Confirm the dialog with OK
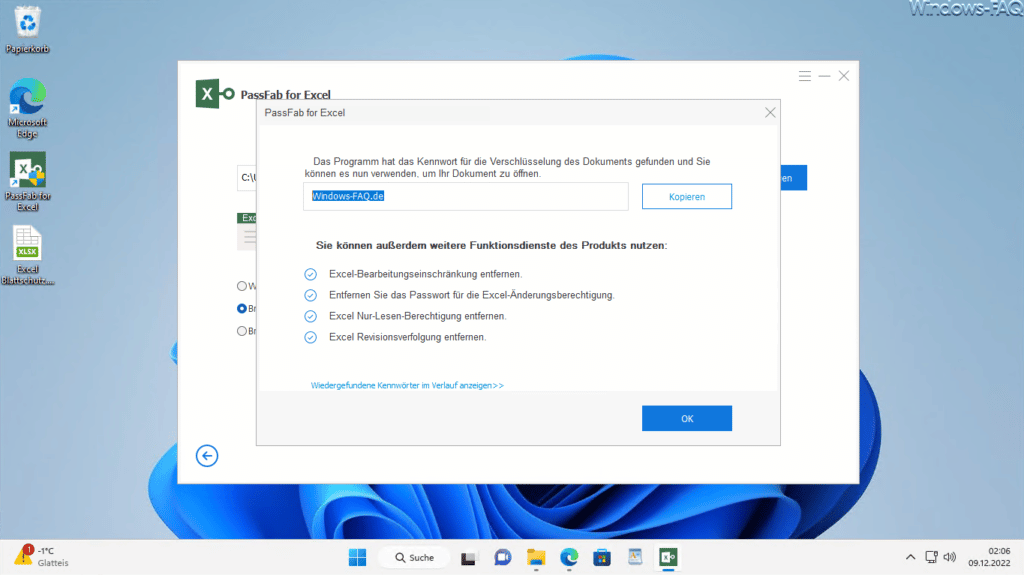The image size is (1024, 575). tap(686, 418)
